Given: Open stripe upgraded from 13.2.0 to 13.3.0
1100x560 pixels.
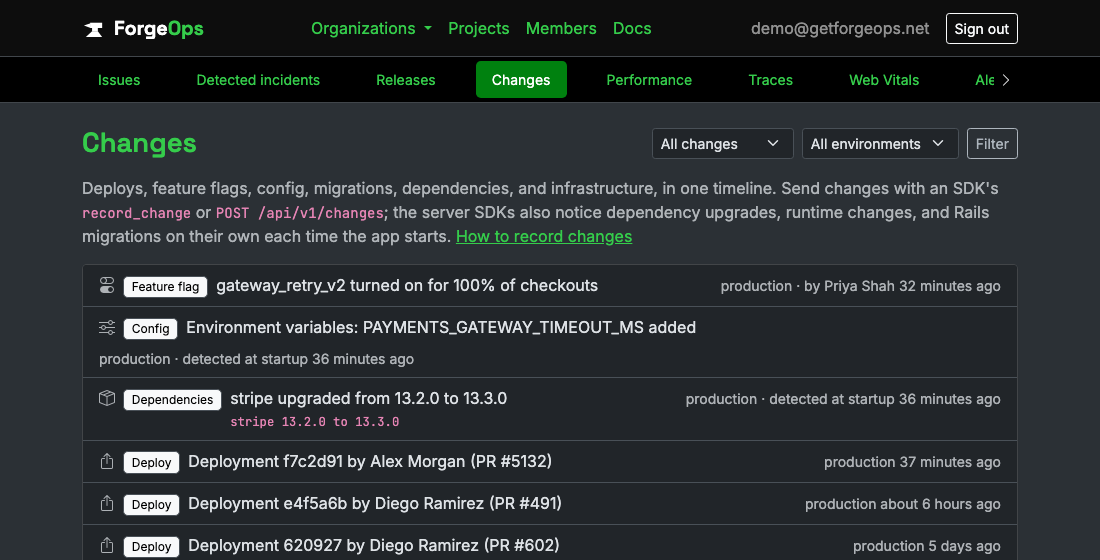Looking at the screenshot, I should tap(368, 399).
